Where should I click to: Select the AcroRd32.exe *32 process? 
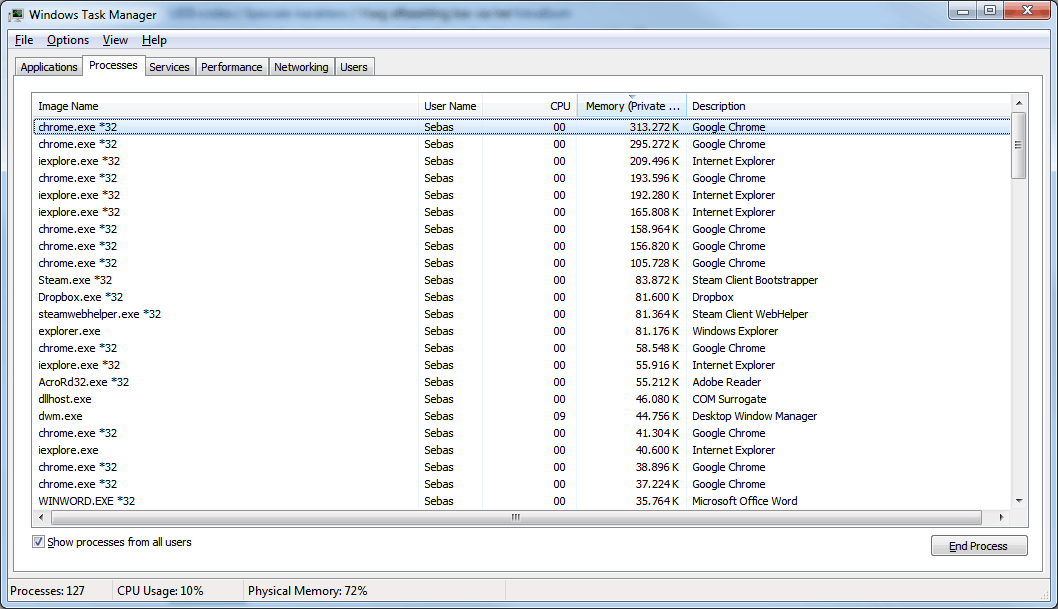pos(522,382)
